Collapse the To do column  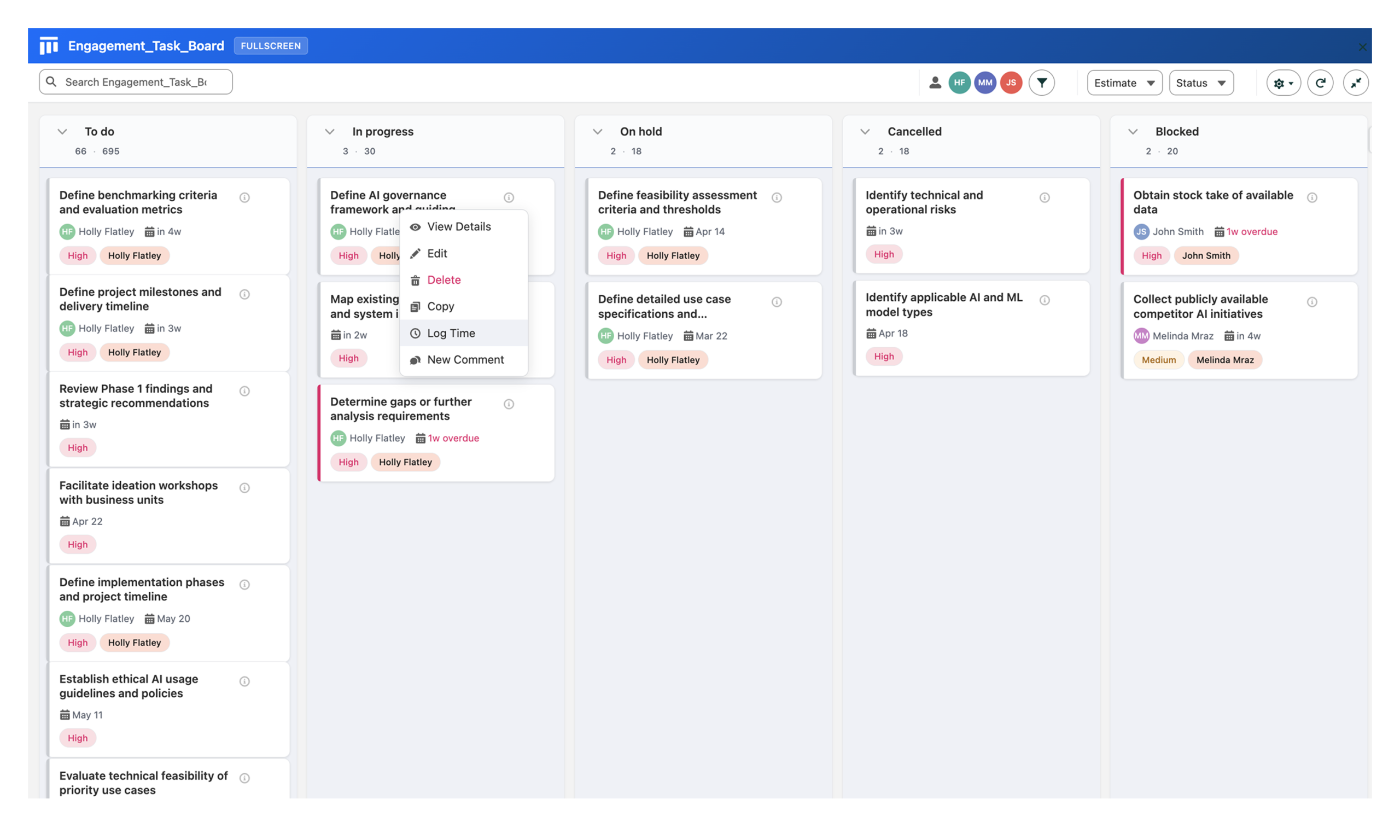pos(62,132)
